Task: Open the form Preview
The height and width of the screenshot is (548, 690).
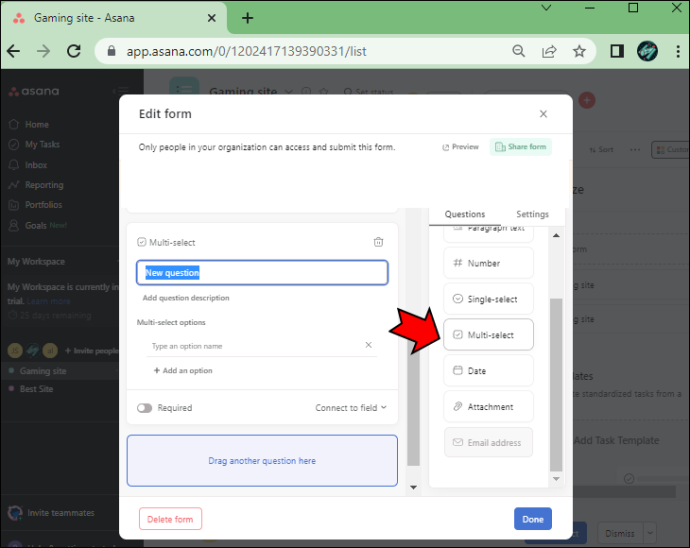Action: pos(460,147)
